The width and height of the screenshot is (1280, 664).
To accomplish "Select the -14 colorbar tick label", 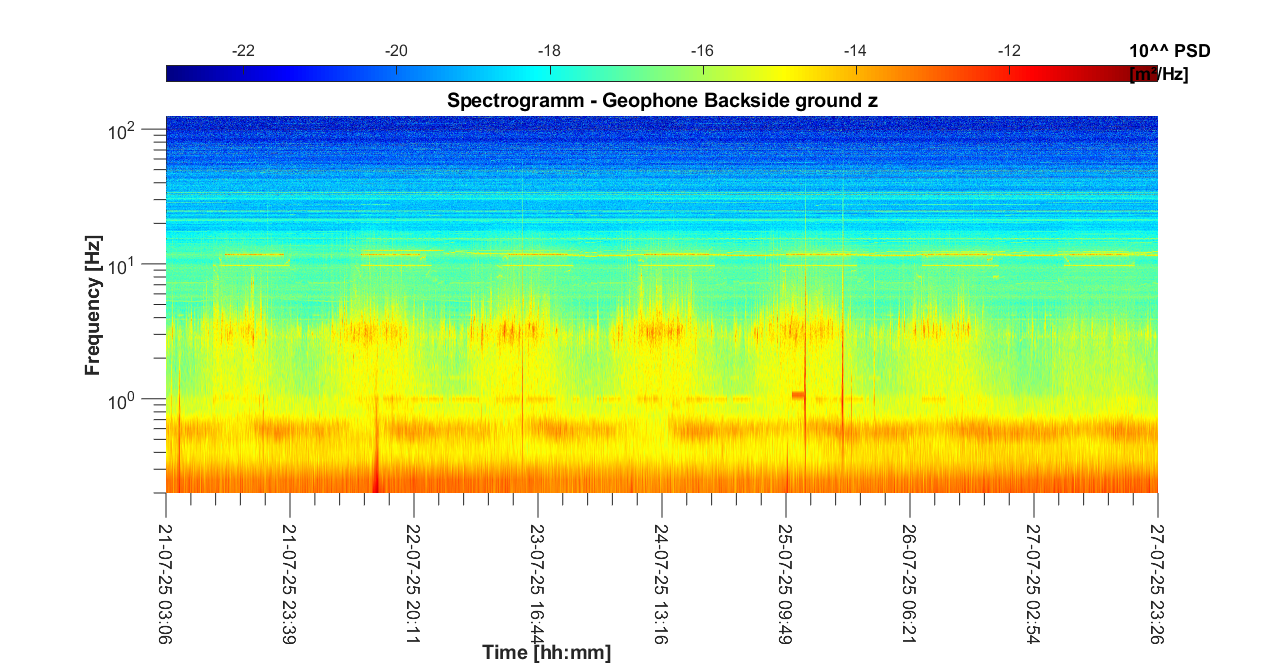I will 855,51.
